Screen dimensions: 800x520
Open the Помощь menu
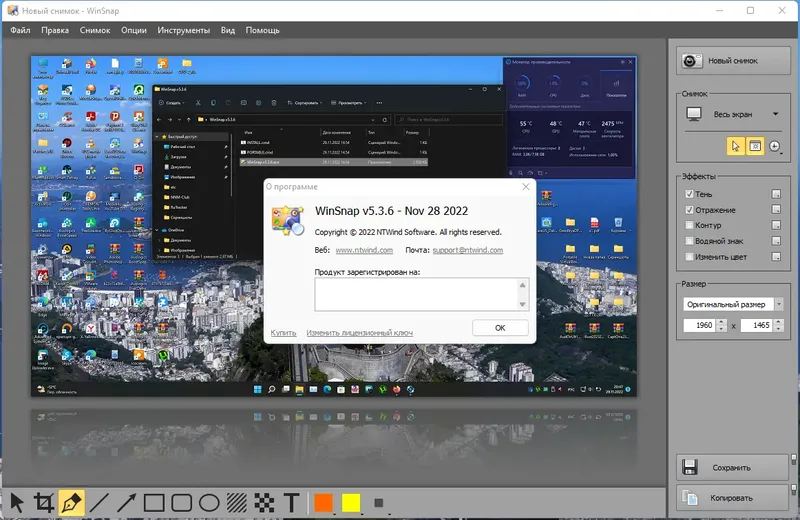[262, 30]
